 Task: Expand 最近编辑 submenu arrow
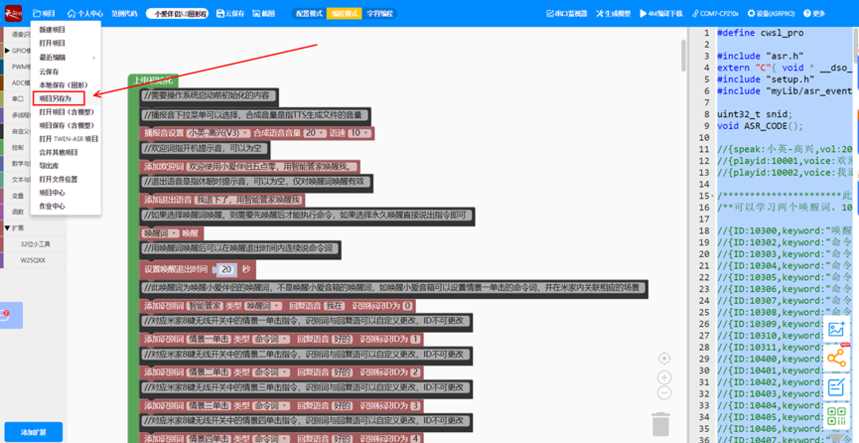pyautogui.click(x=94, y=57)
